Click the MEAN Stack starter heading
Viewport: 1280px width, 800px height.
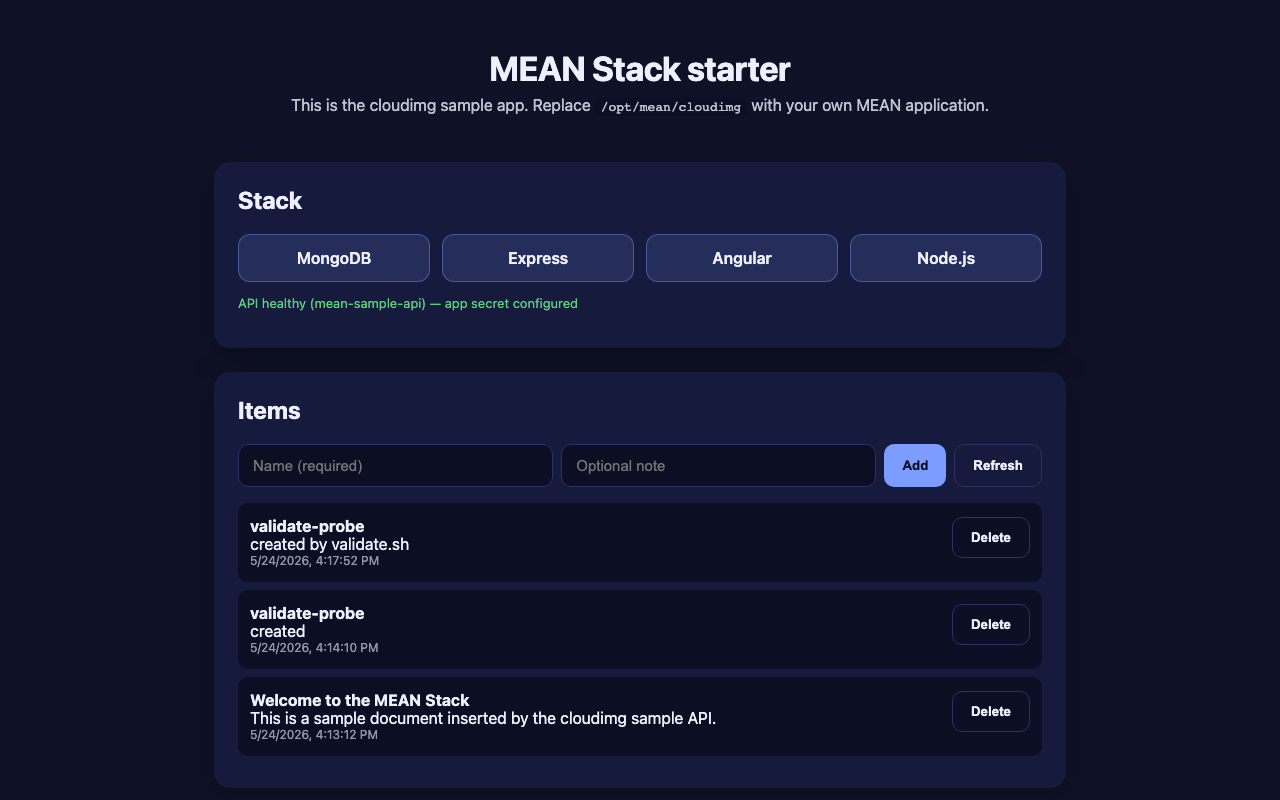(x=640, y=69)
